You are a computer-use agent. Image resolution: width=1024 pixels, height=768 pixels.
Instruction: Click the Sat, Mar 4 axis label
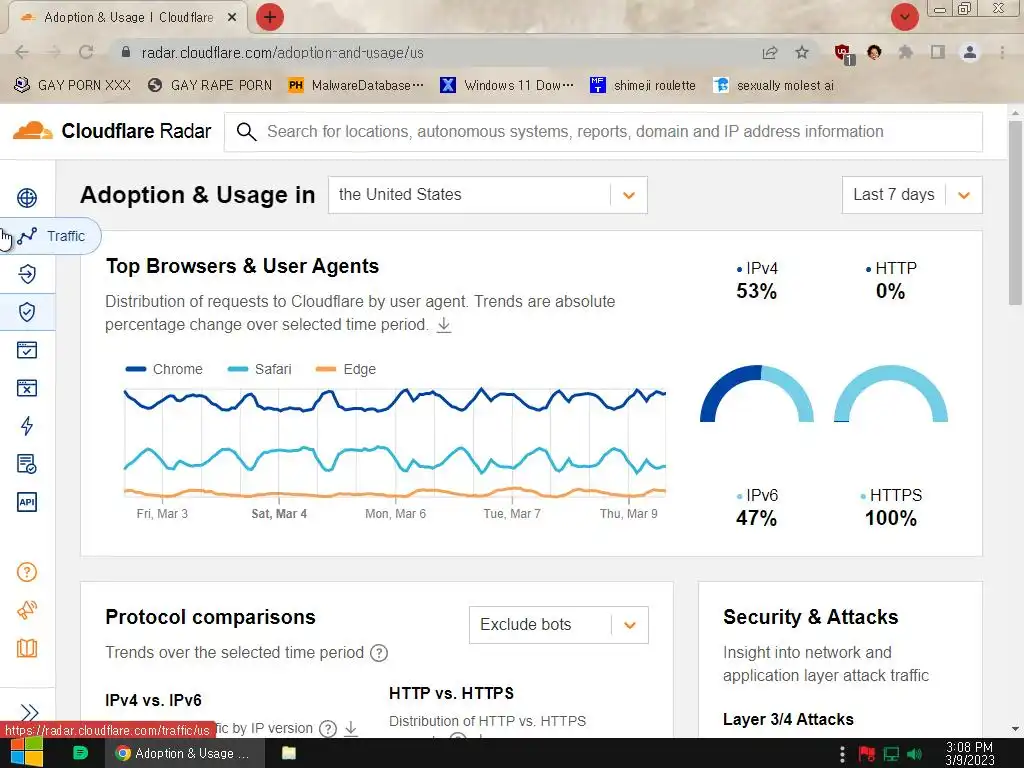pyautogui.click(x=279, y=514)
